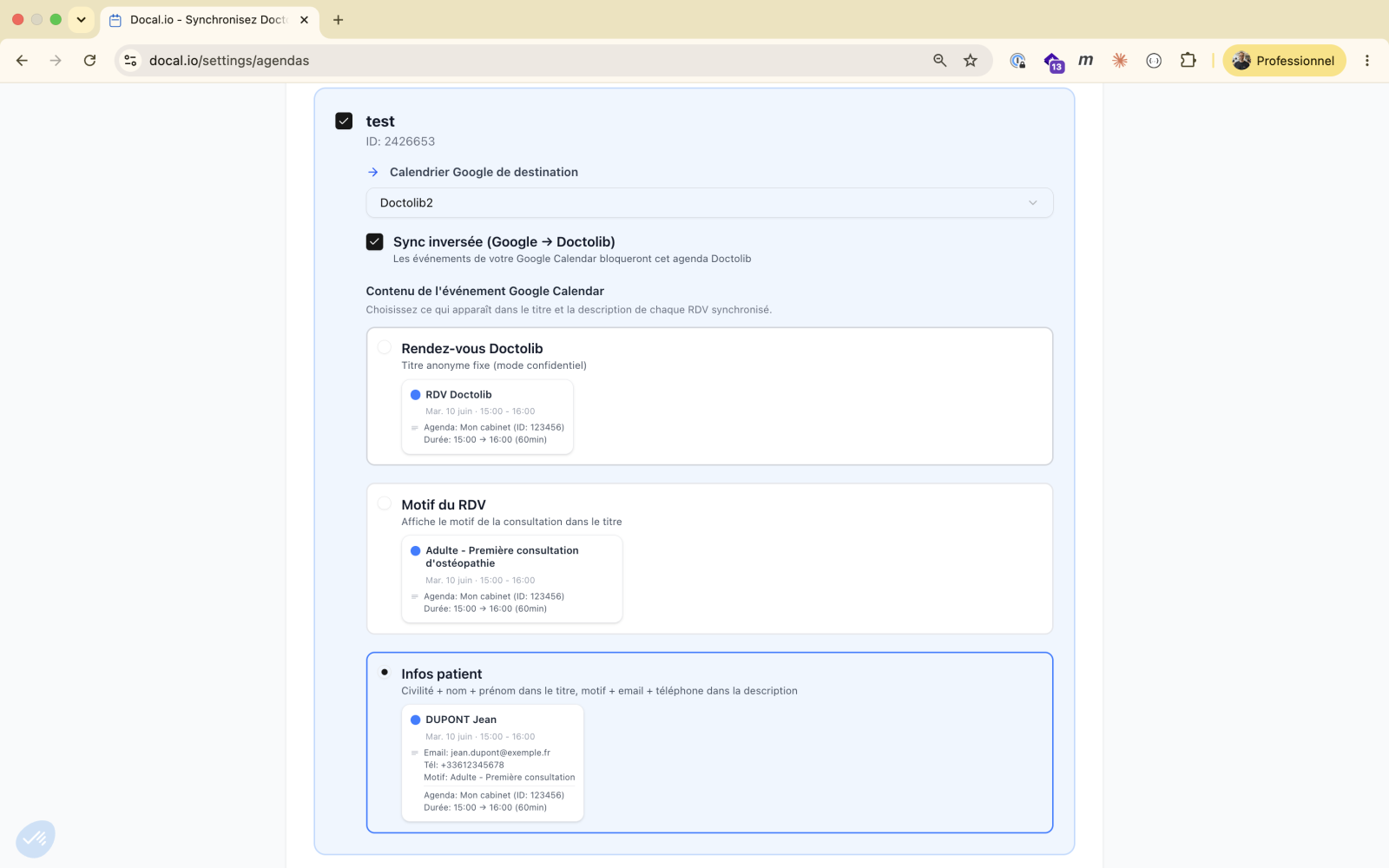Open the orange starburst extension
This screenshot has height=868, width=1389.
[1120, 61]
